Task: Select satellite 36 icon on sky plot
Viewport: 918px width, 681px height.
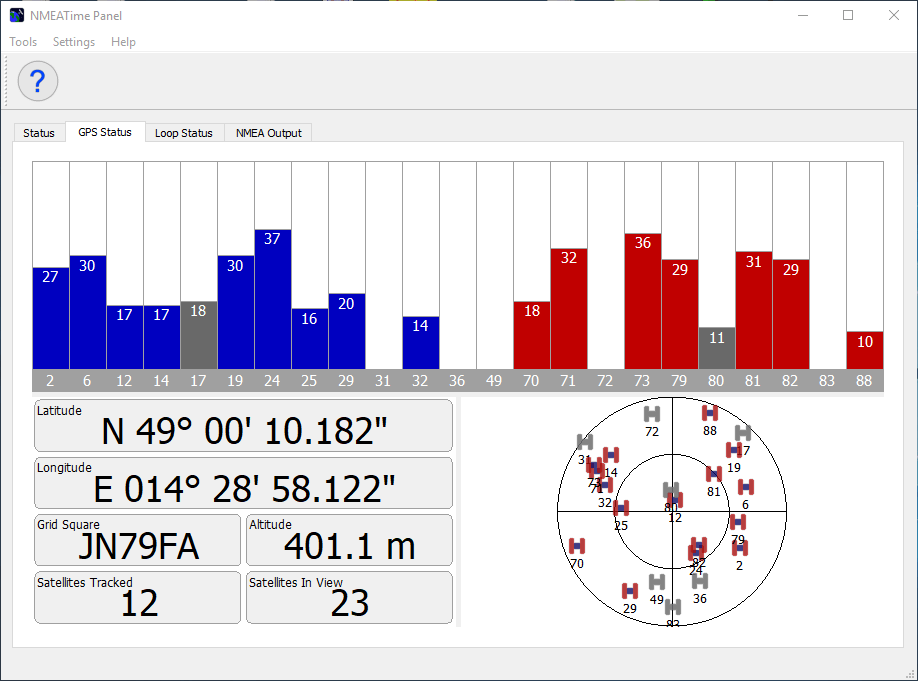Action: click(700, 581)
